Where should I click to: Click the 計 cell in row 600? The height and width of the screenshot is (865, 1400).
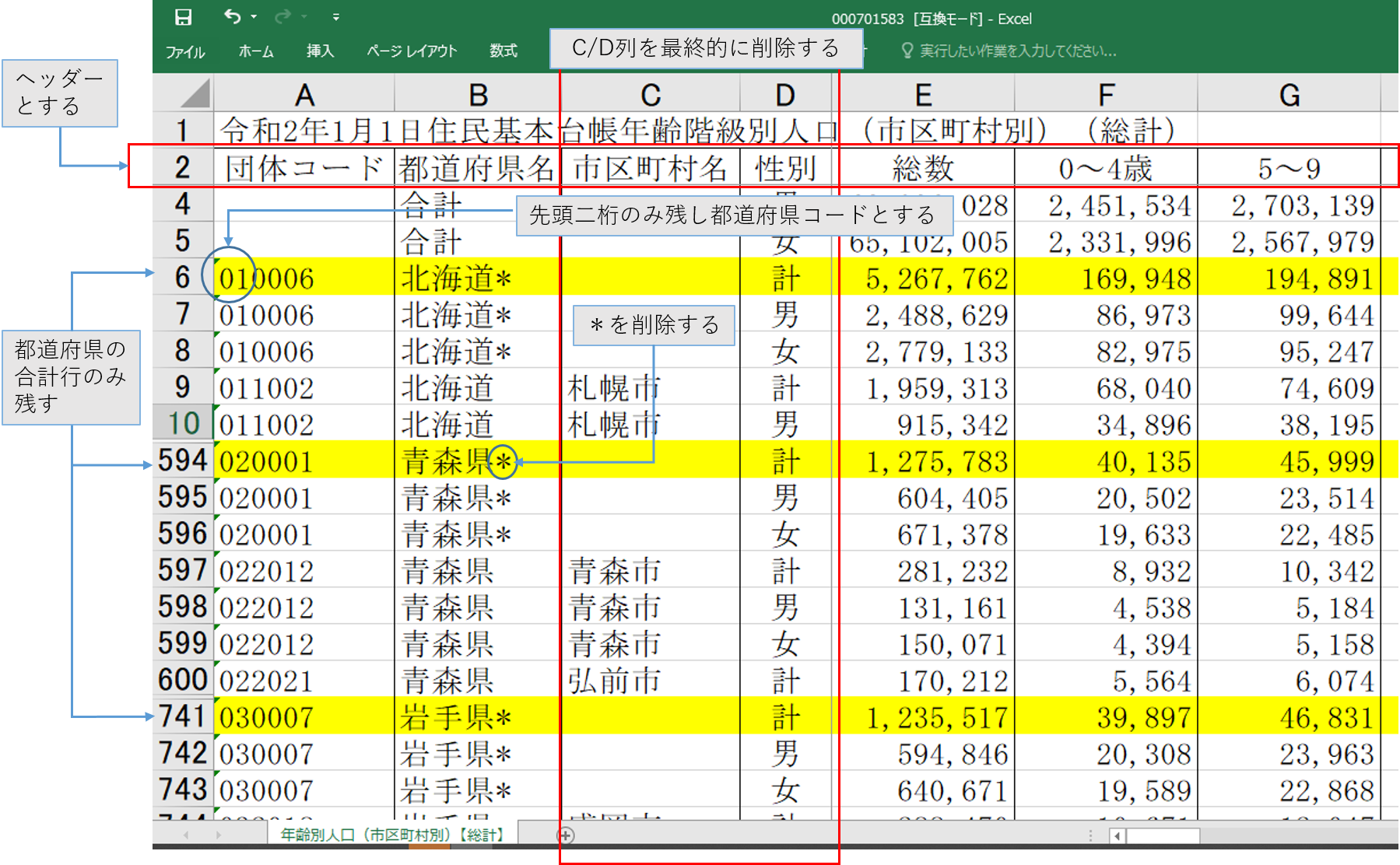click(785, 680)
